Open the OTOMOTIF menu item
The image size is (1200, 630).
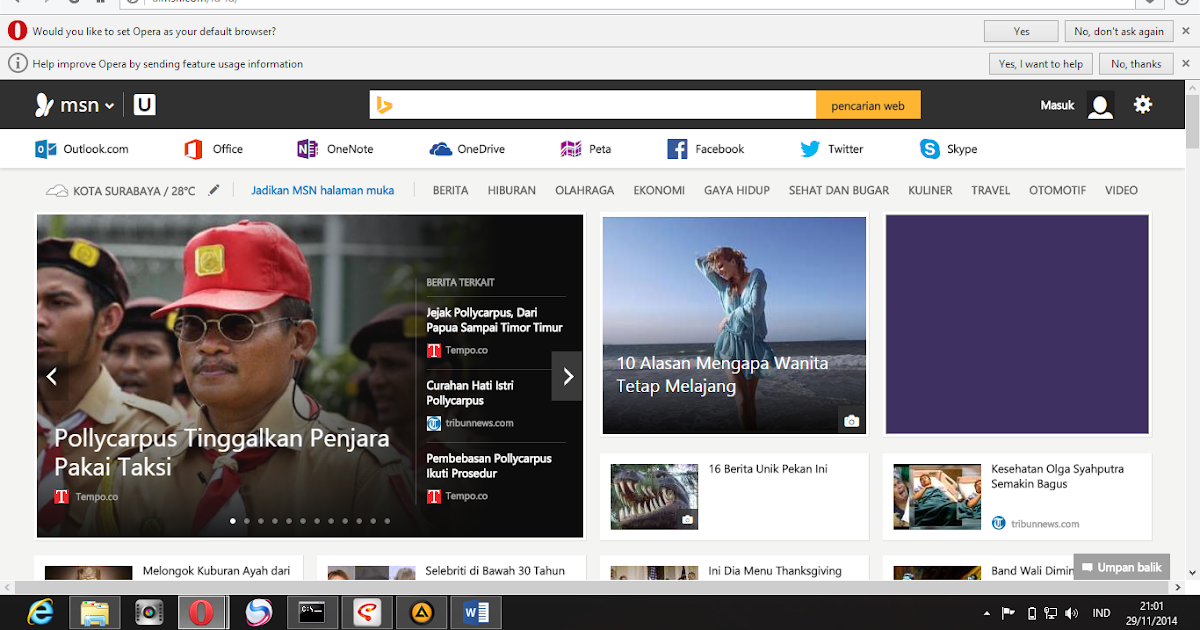(1057, 190)
